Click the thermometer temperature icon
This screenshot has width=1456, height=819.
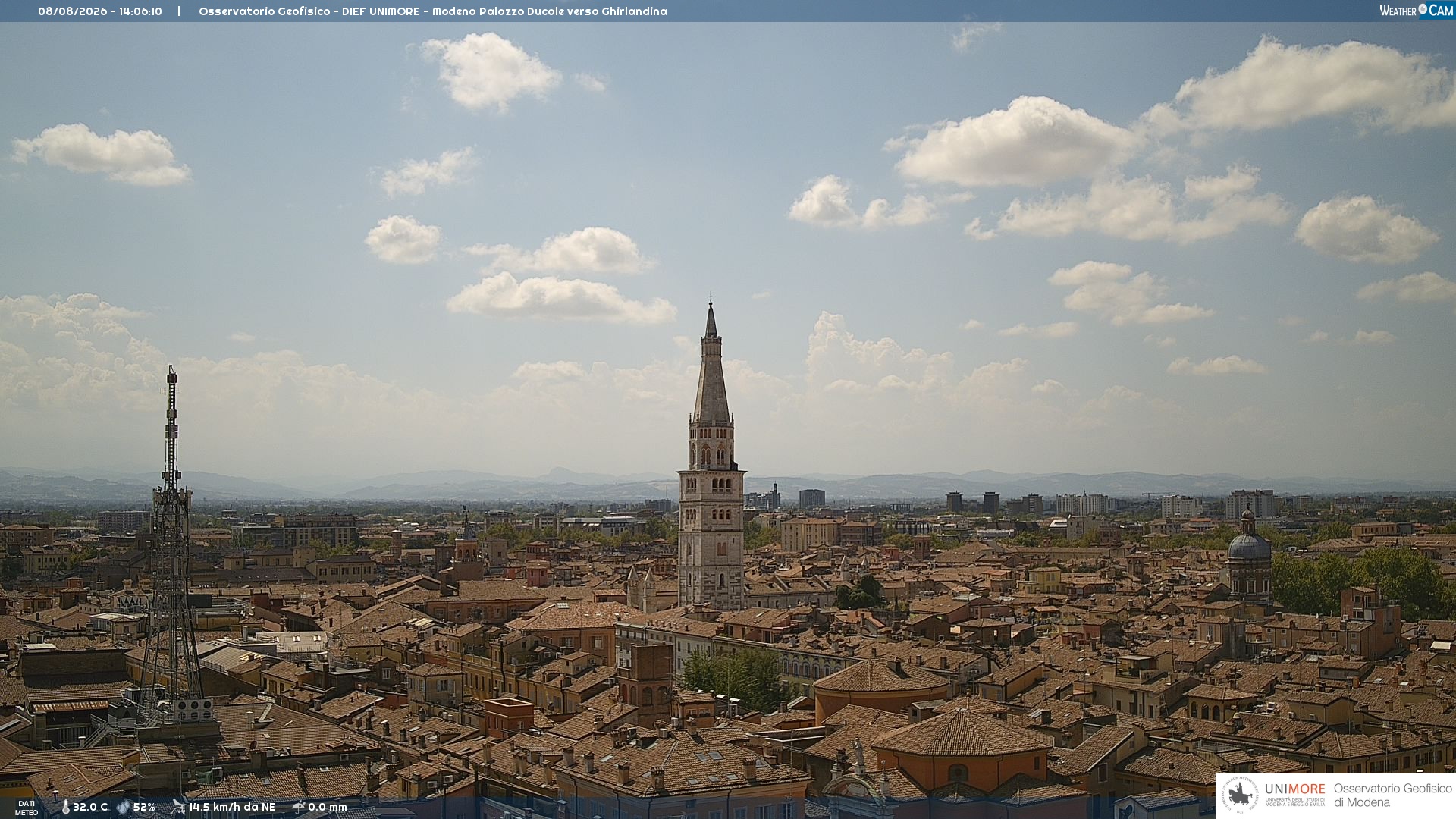coord(66,808)
